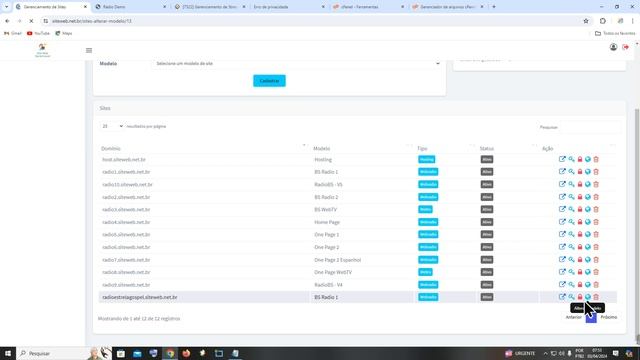The image size is (640, 360).
Task: Click the globe icon for radio5.siteweb.net.br
Action: [588, 234]
